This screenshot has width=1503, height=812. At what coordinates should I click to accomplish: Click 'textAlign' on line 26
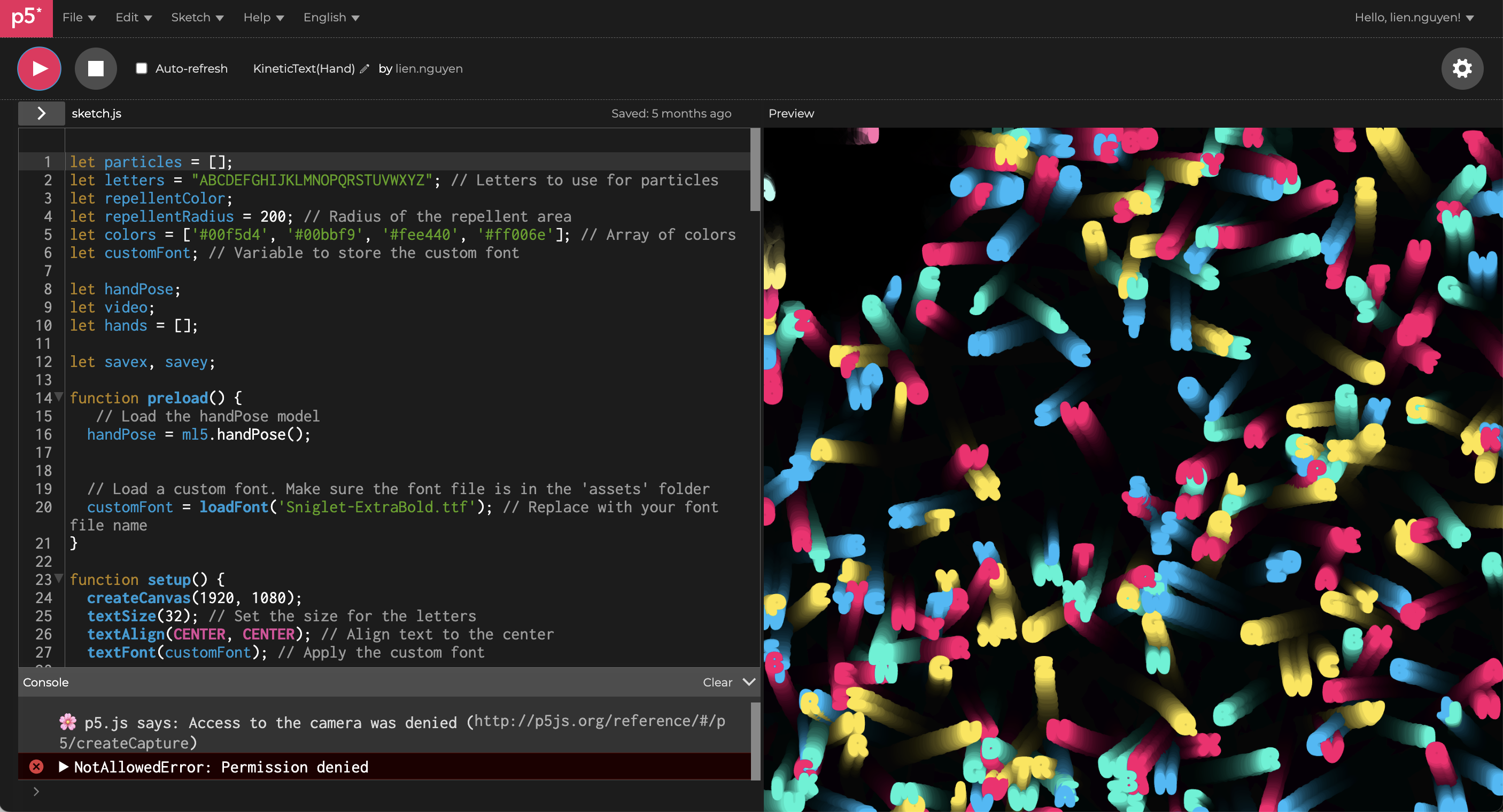[x=126, y=634]
